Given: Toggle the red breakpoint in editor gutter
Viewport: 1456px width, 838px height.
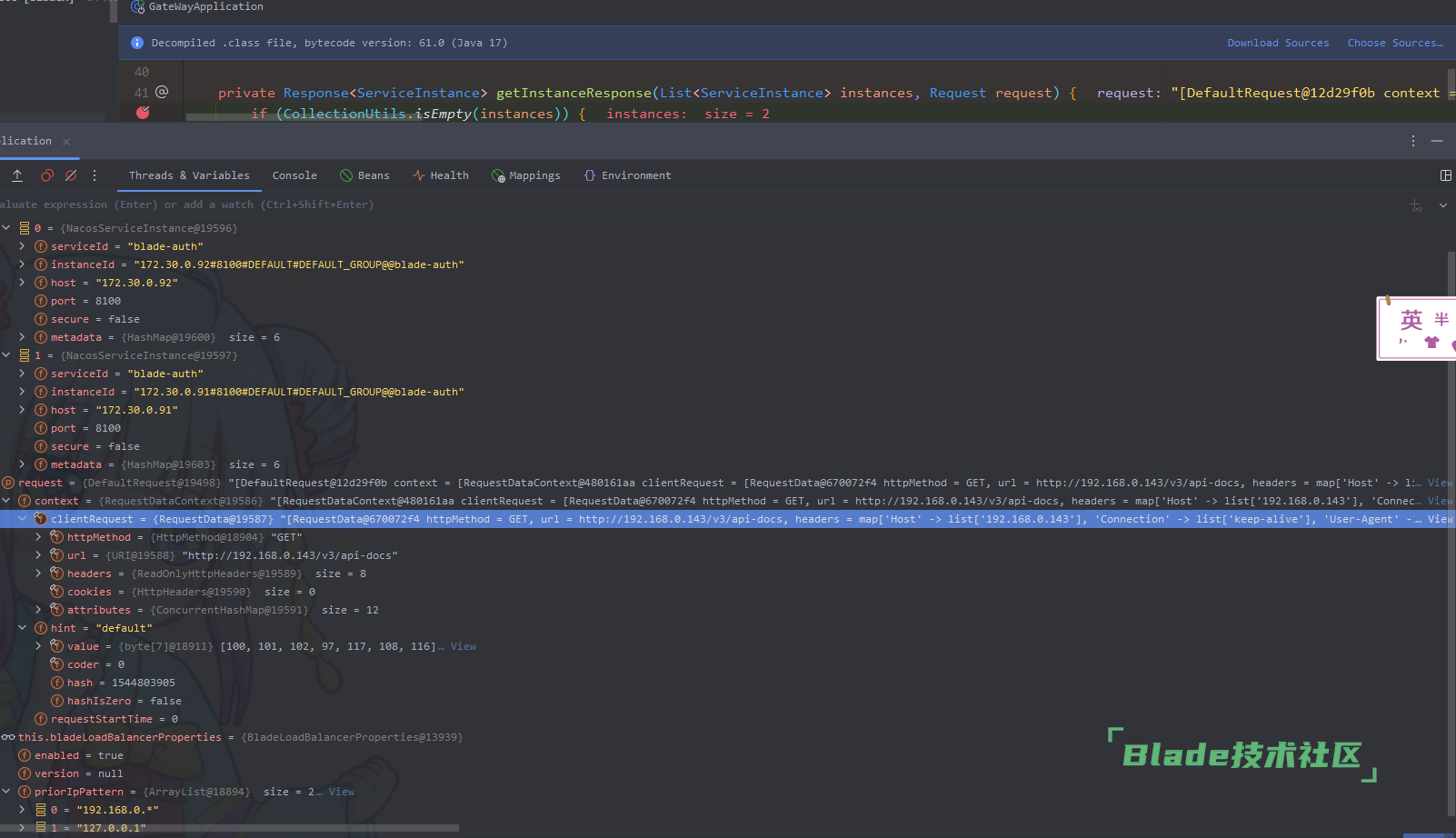Looking at the screenshot, I should tap(143, 113).
